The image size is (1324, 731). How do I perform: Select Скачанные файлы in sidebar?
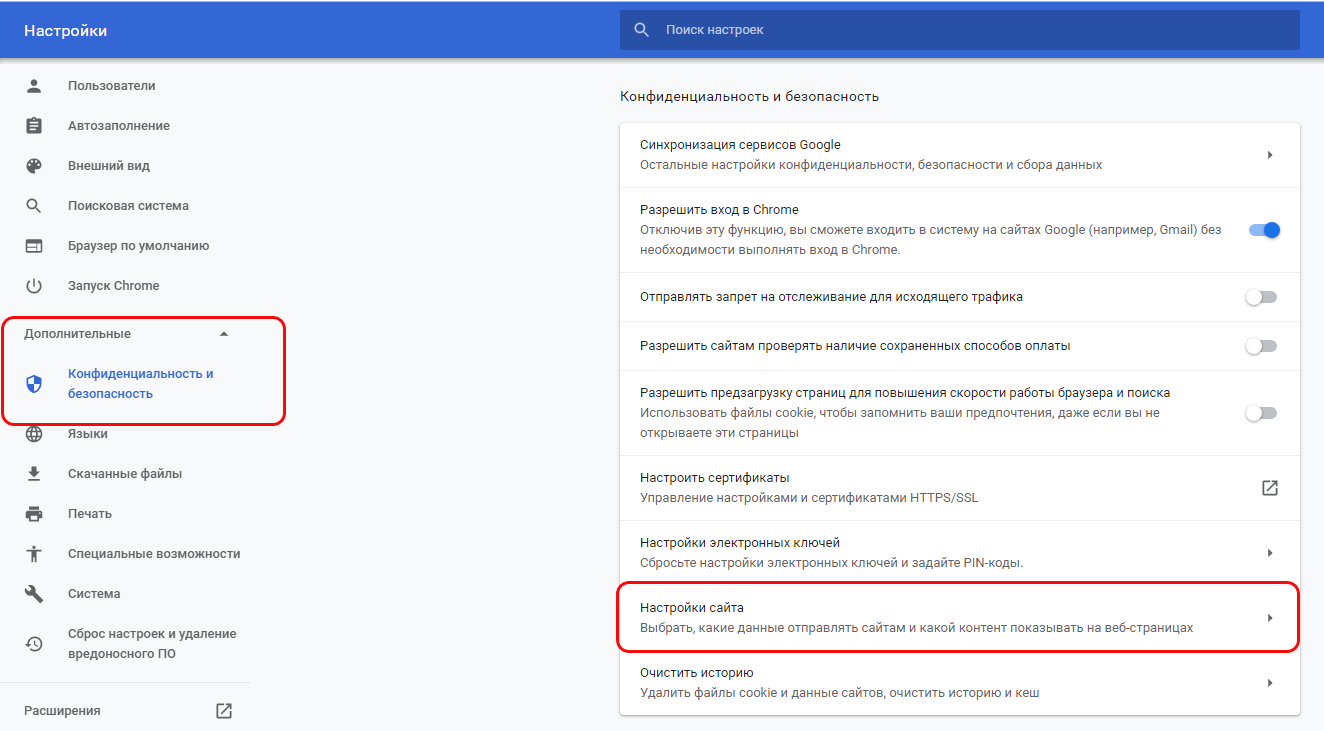125,474
